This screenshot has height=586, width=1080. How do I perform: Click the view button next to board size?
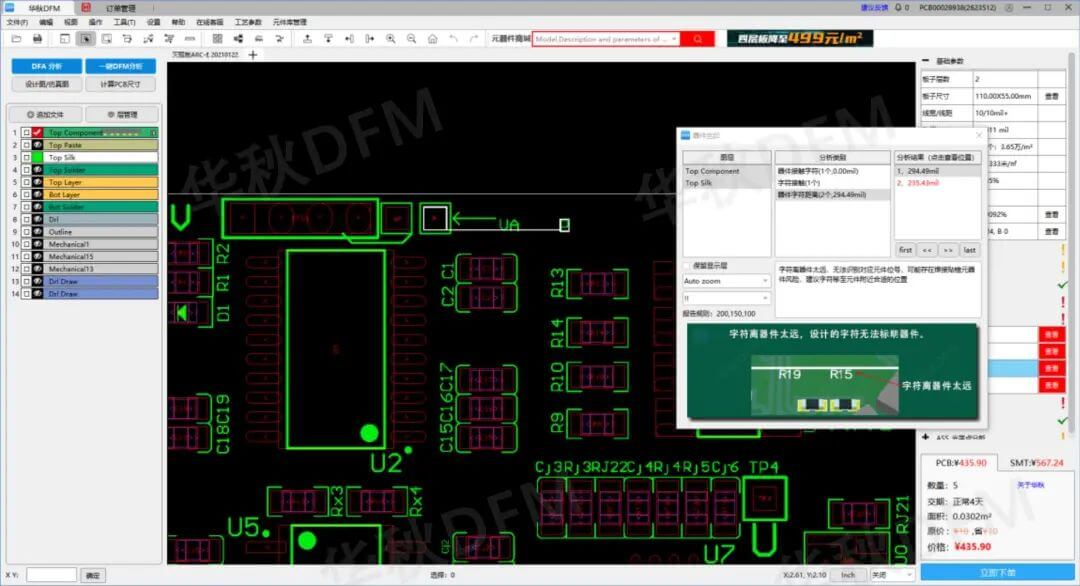(x=1051, y=96)
